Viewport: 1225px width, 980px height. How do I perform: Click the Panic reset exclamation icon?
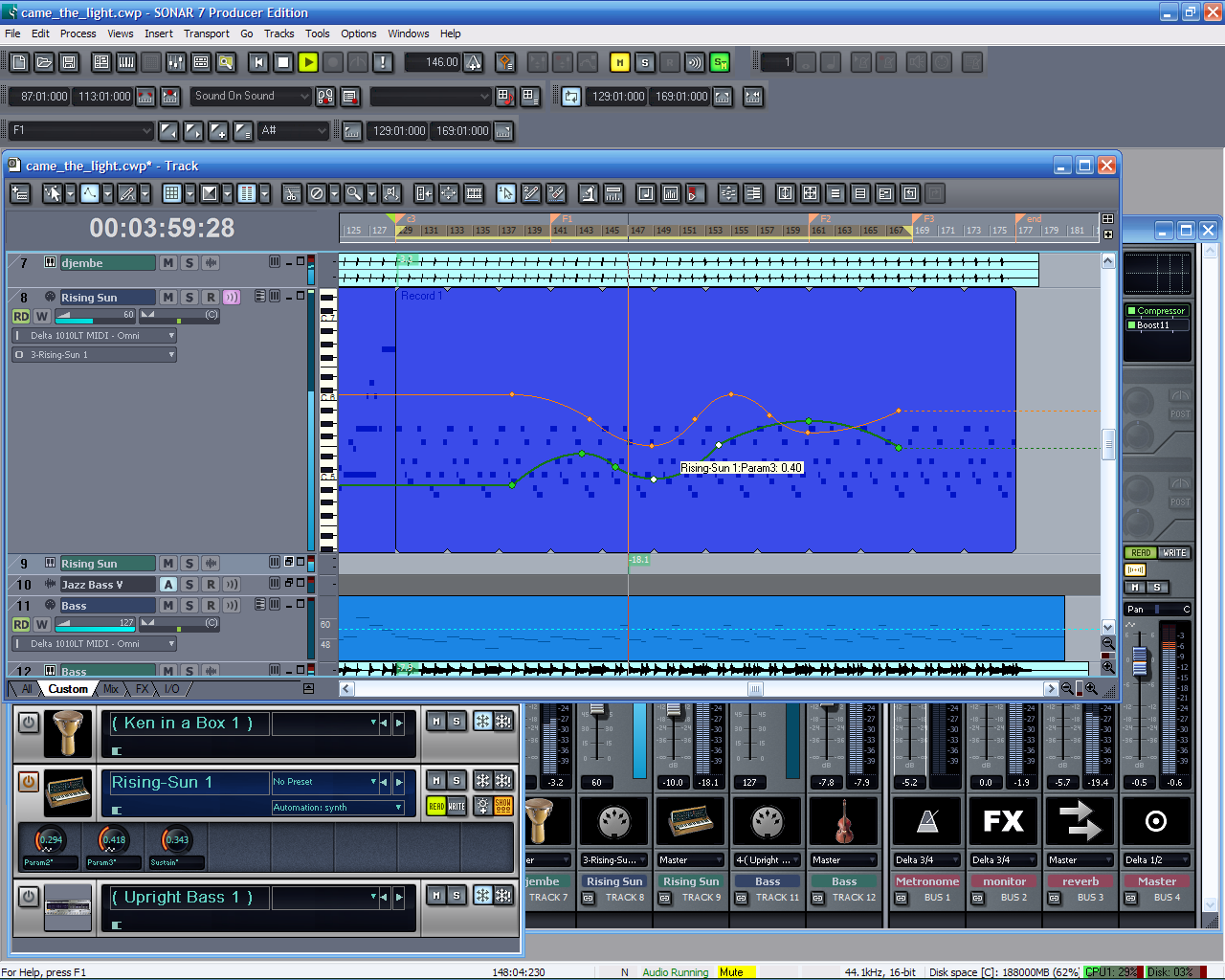383,62
